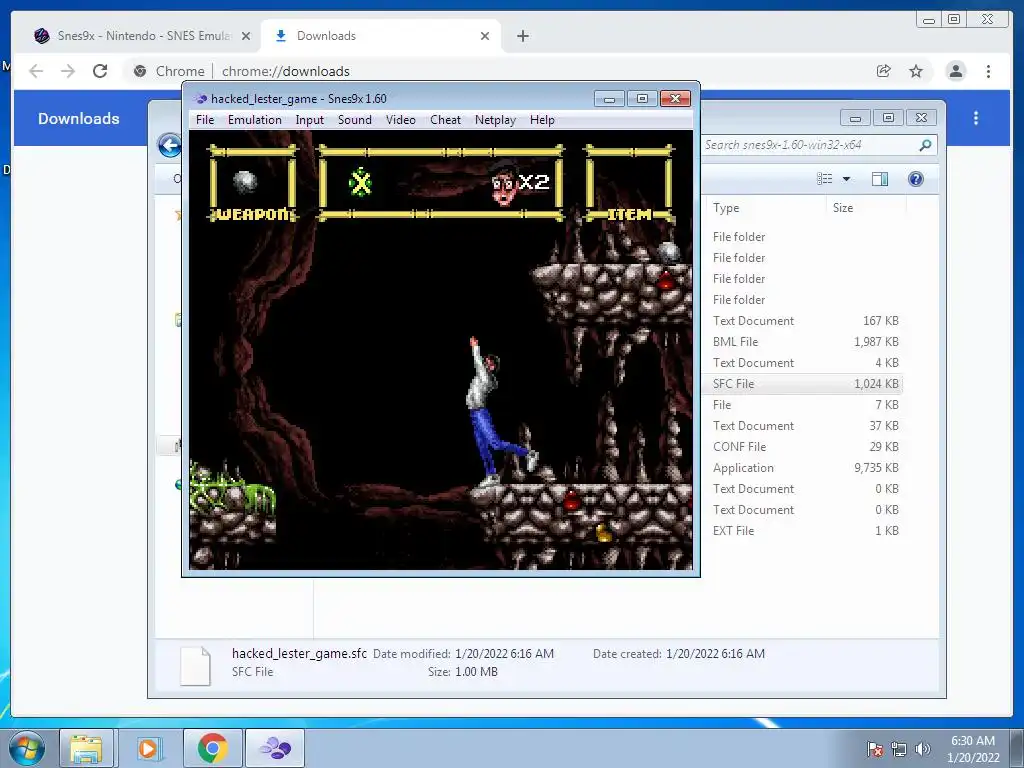
Task: Bookmark this page with the star icon
Action: click(916, 71)
